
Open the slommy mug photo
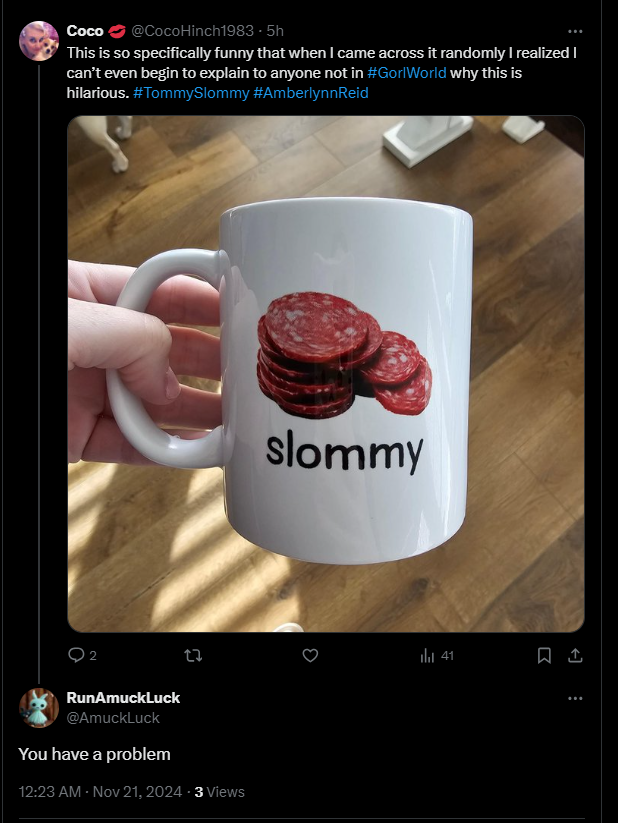[326, 374]
